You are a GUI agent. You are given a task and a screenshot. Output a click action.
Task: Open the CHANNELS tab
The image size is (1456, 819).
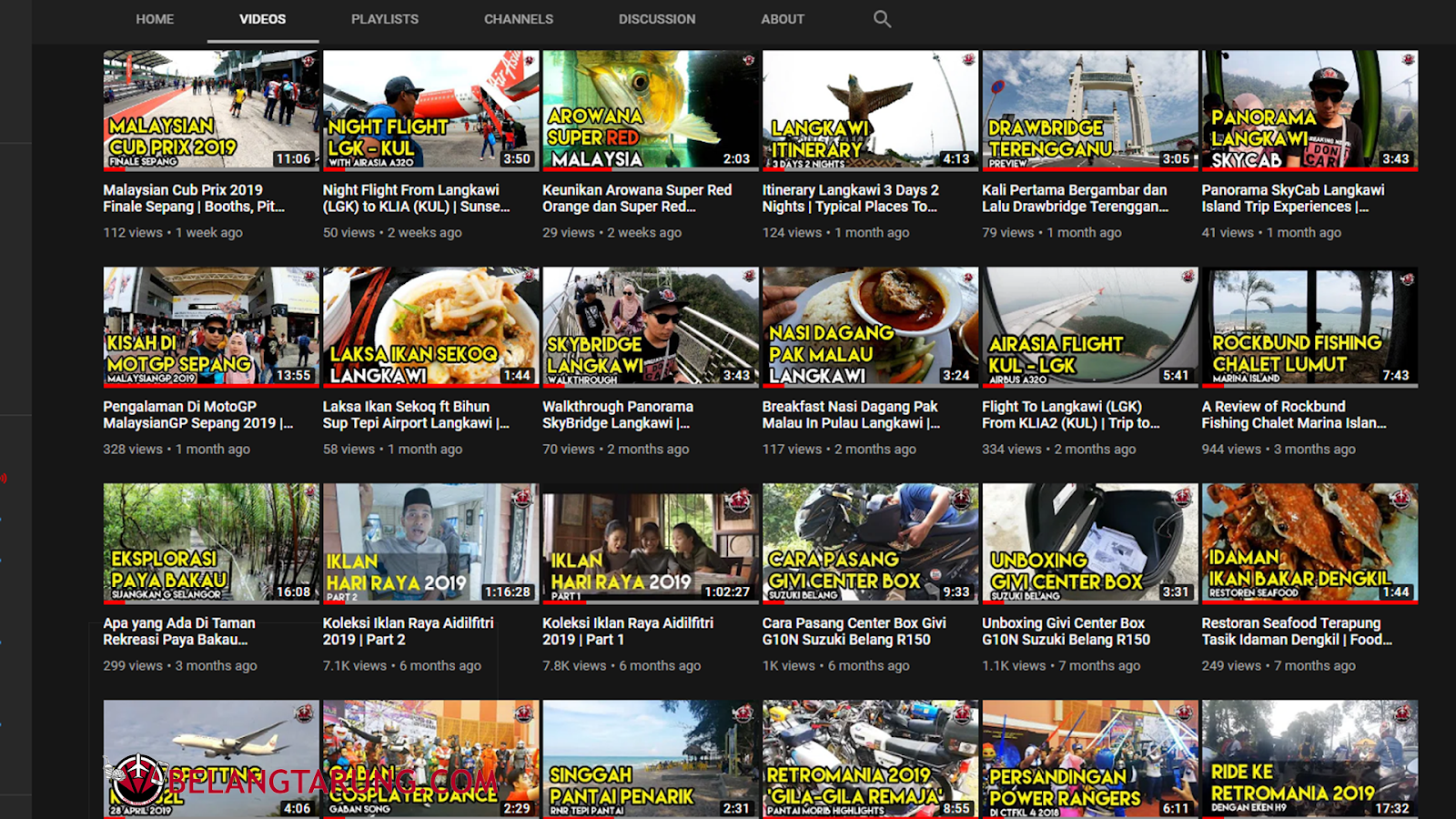[x=519, y=18]
